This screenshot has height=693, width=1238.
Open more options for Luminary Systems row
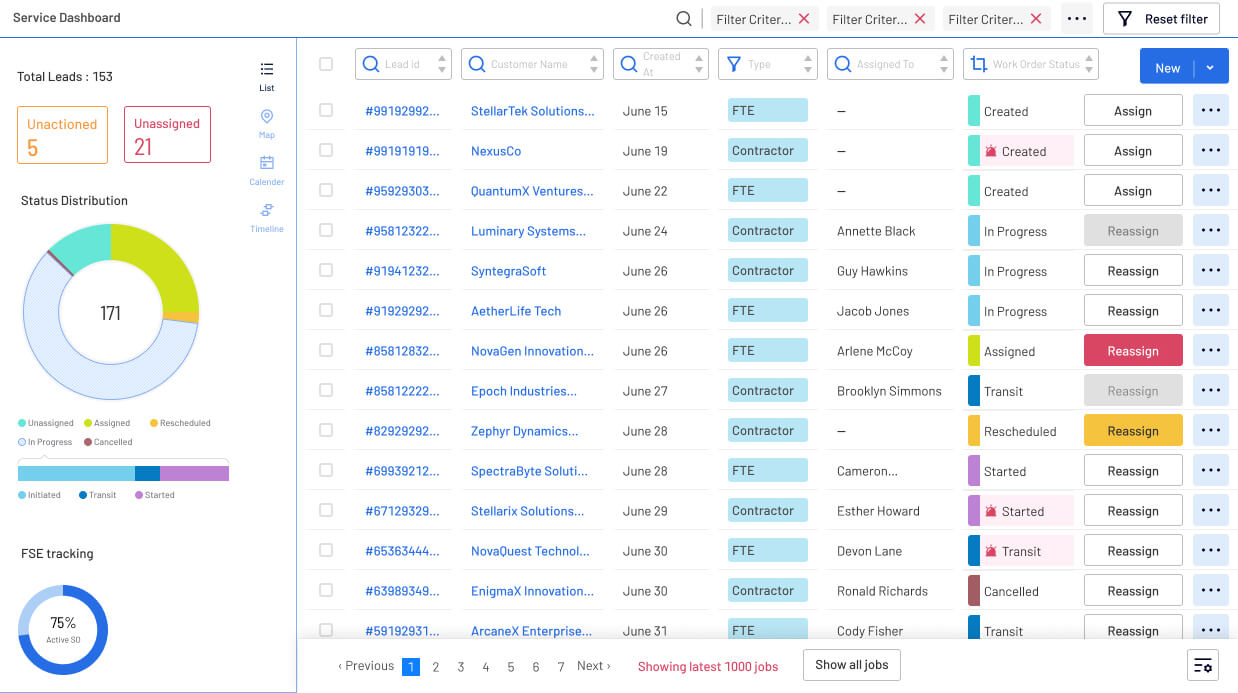tap(1210, 230)
